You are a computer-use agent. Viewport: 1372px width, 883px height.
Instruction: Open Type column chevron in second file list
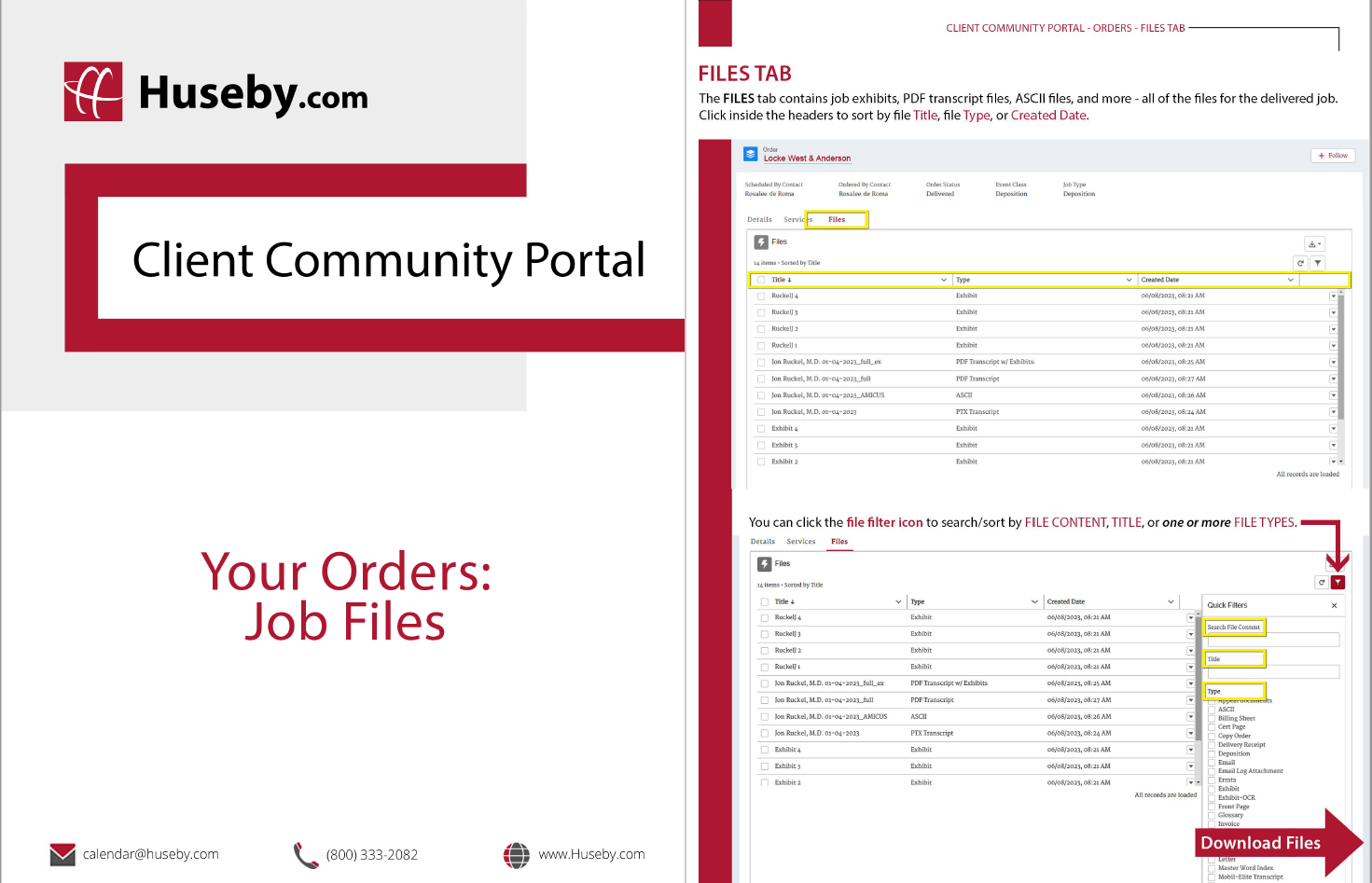pos(1034,602)
